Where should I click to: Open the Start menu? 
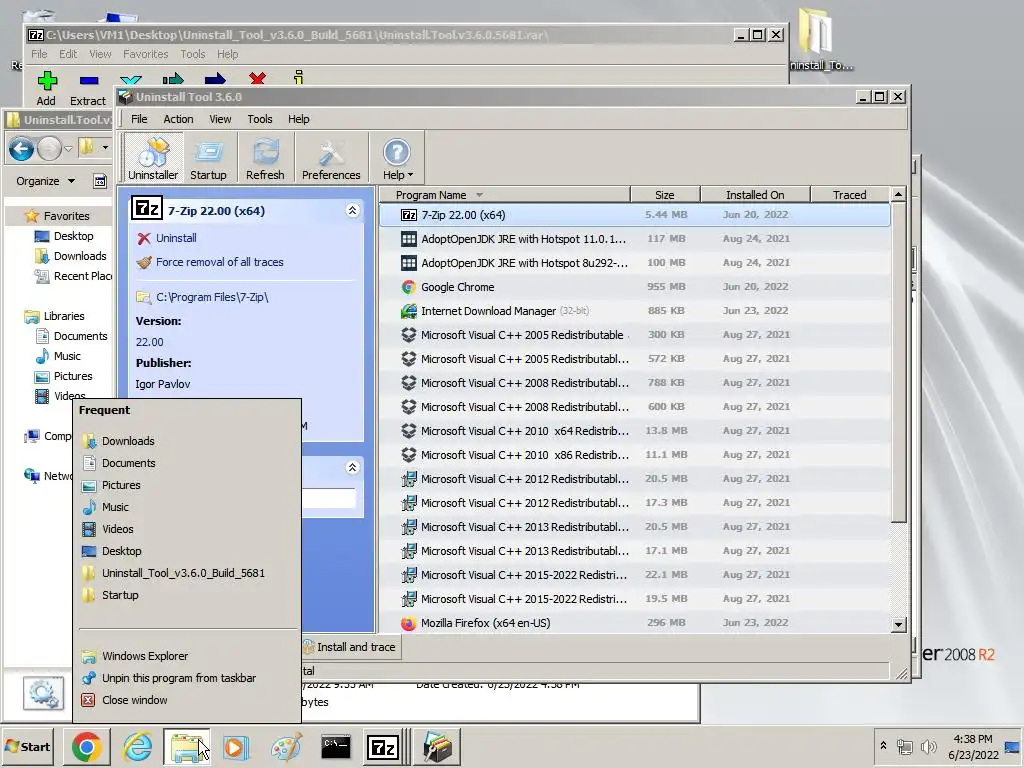27,746
